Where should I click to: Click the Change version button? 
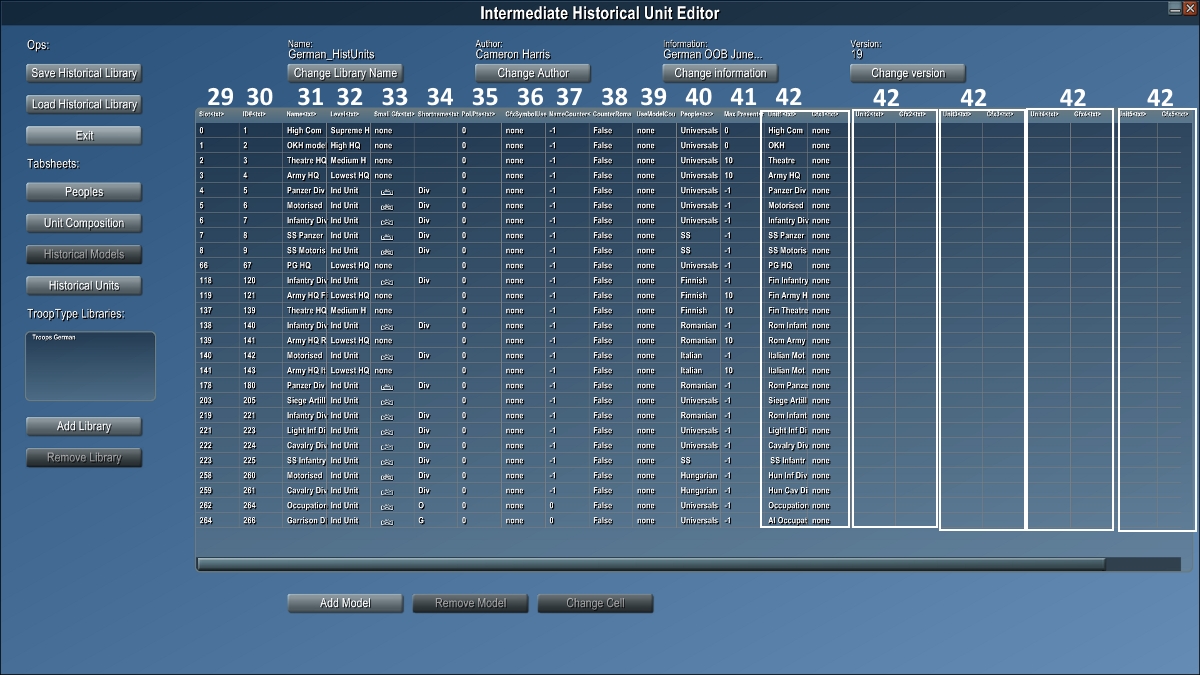click(909, 73)
